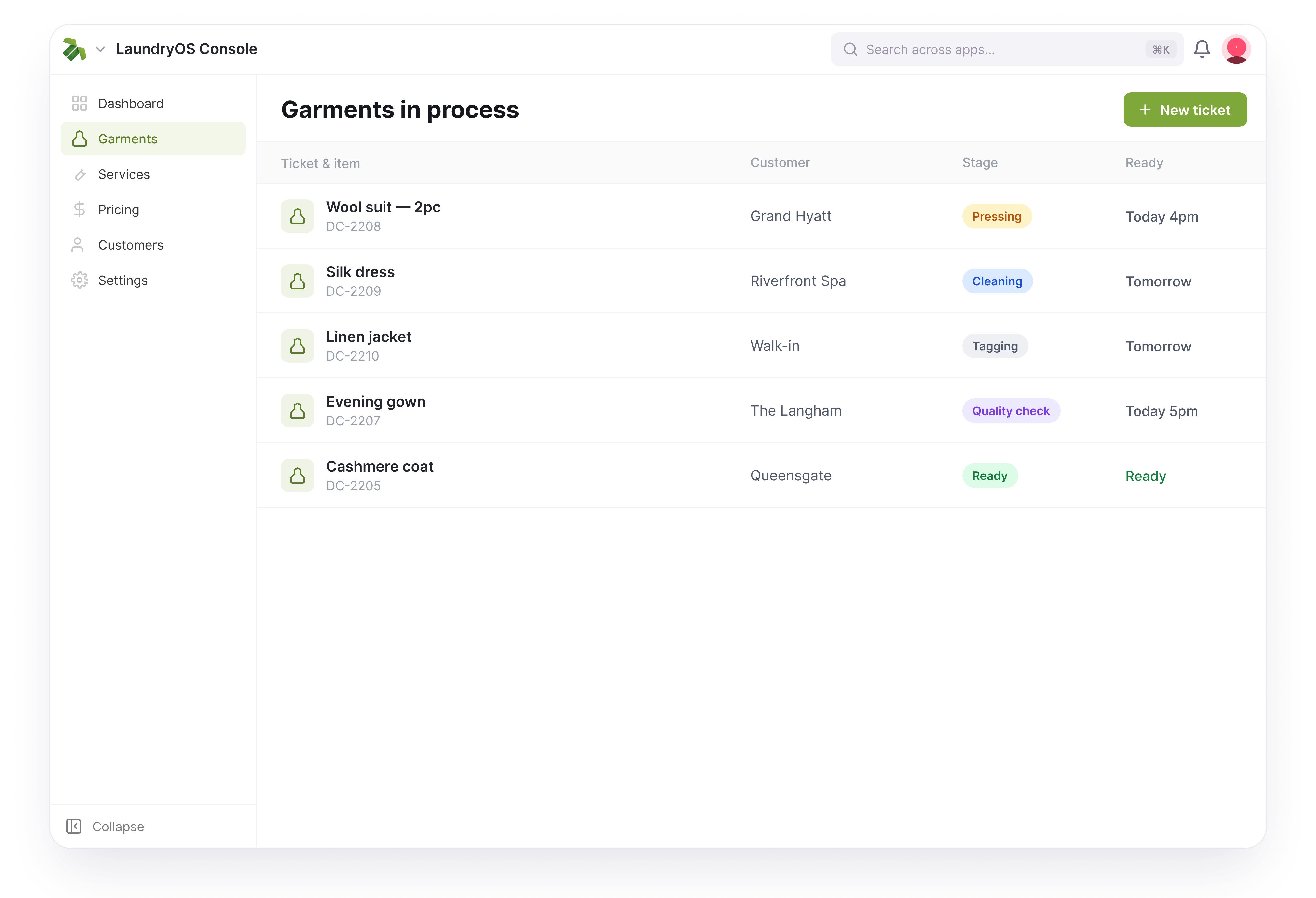
Task: Click the Pricing dollar icon
Action: click(79, 210)
